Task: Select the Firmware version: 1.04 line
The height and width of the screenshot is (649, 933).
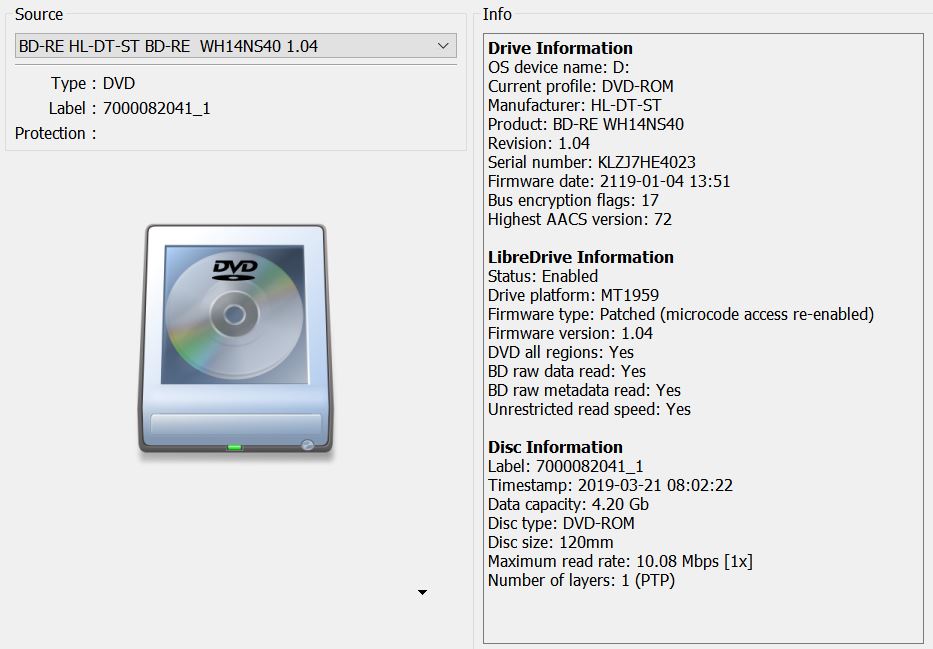Action: click(x=570, y=333)
